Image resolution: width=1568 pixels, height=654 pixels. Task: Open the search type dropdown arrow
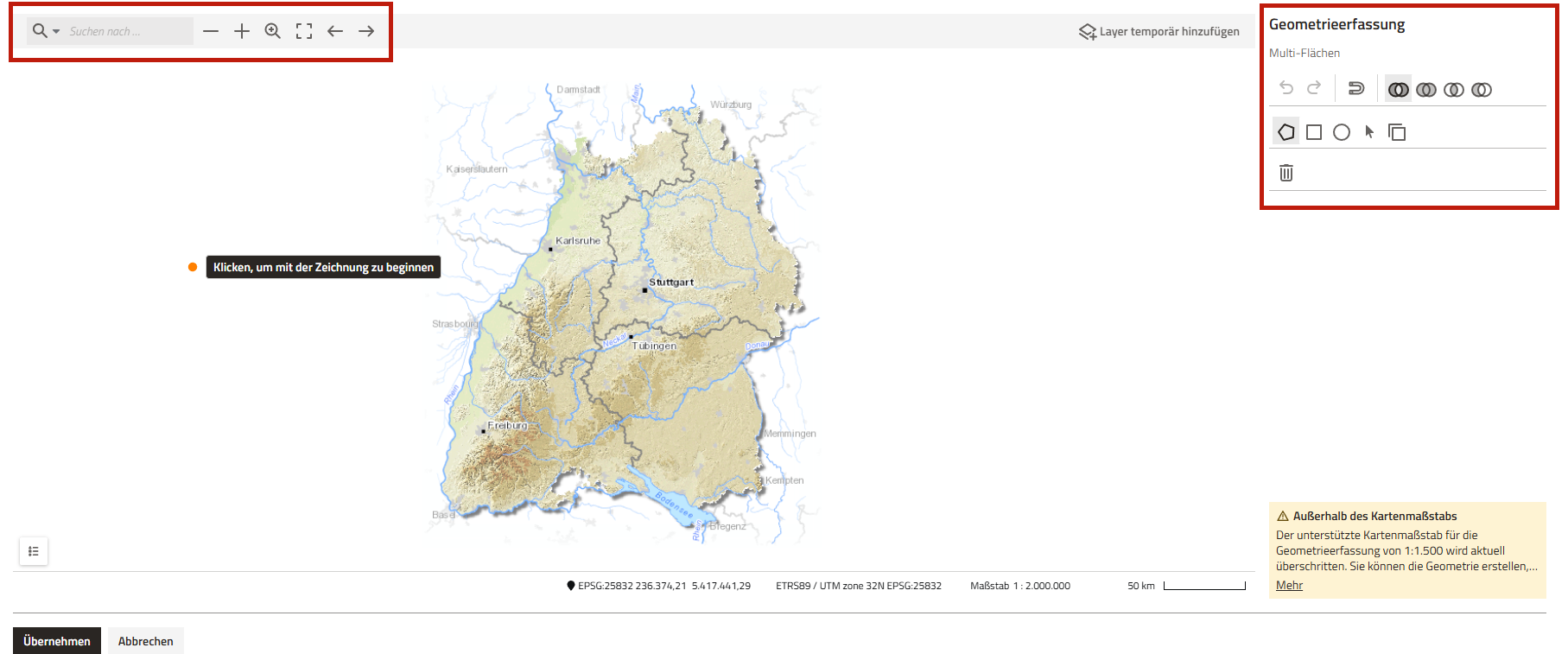pos(56,32)
